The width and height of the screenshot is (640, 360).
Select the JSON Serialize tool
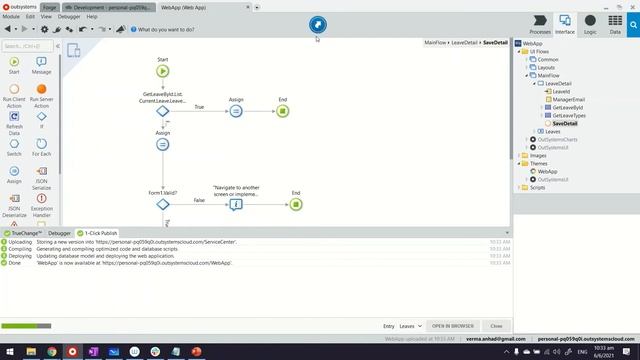[x=41, y=178]
